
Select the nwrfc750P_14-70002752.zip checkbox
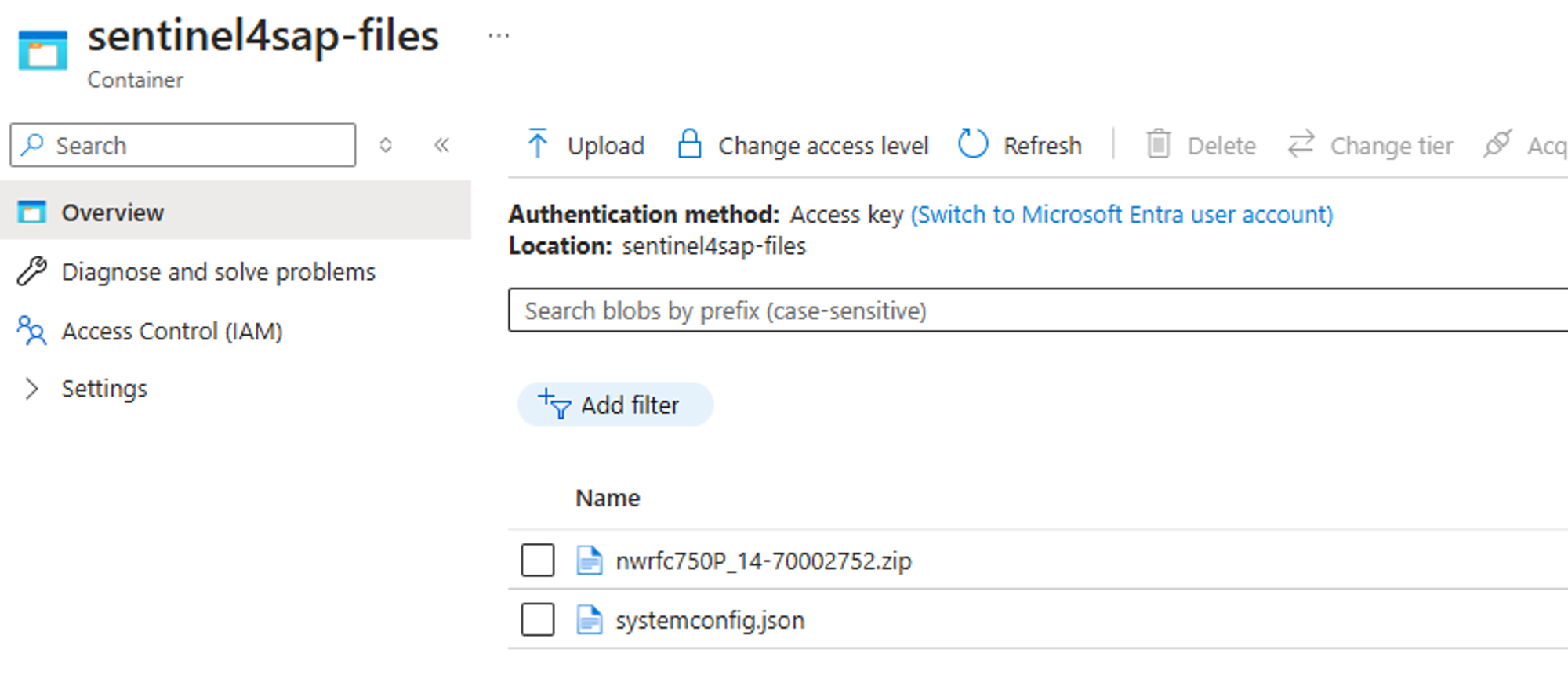(538, 561)
